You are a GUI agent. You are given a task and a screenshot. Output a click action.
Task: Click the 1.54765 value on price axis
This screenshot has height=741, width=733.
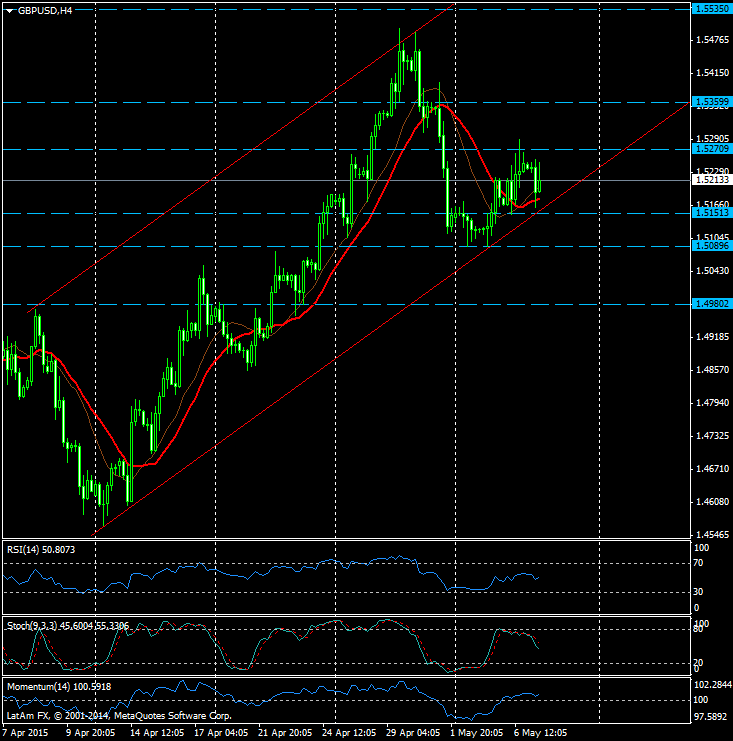tap(709, 40)
